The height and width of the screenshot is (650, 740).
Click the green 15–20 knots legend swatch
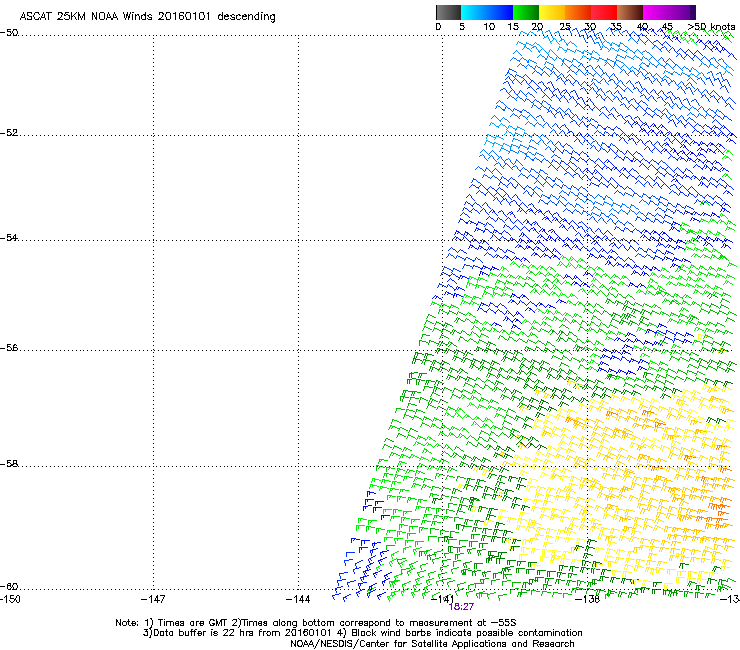click(x=527, y=12)
